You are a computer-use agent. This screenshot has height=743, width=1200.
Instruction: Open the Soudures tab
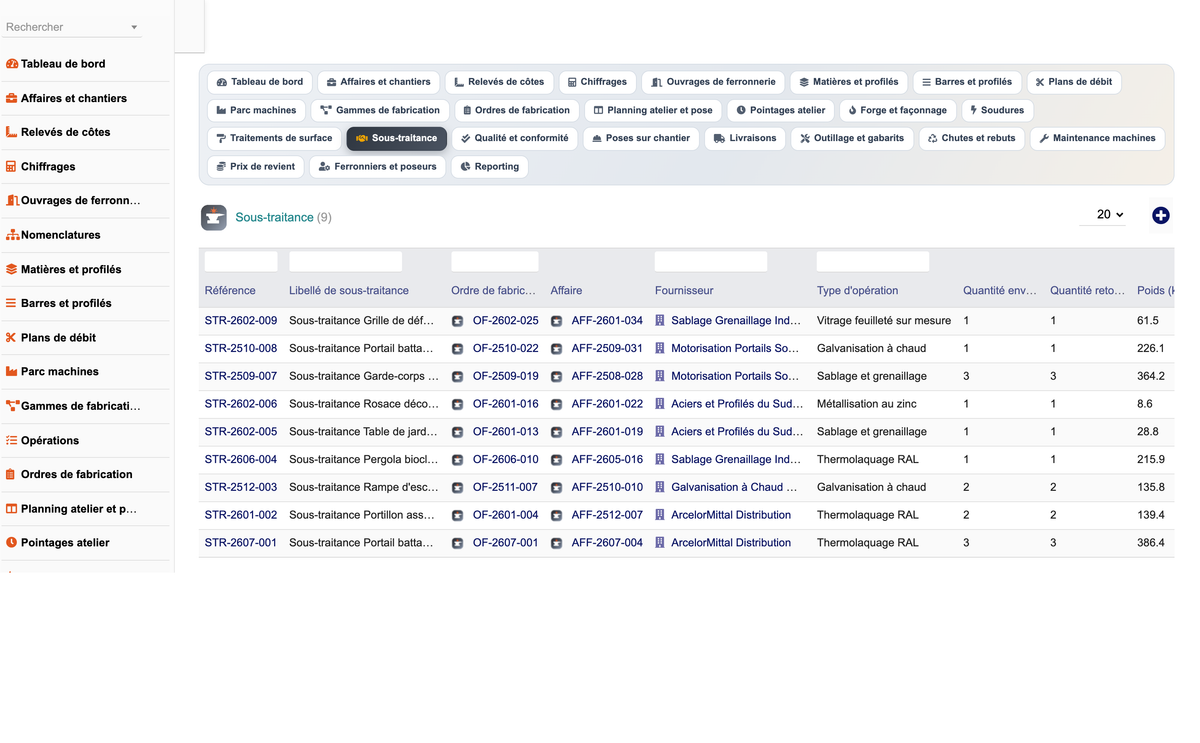pyautogui.click(x=997, y=110)
